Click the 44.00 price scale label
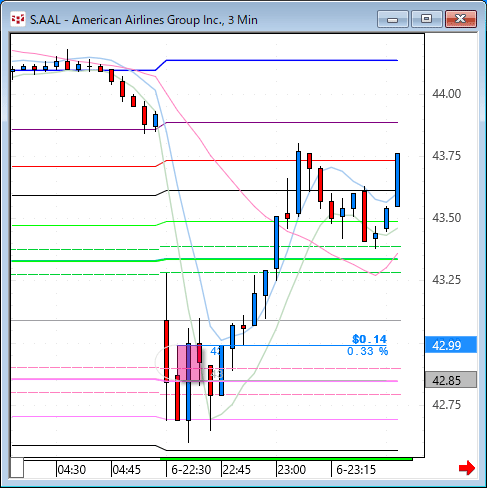 446,94
